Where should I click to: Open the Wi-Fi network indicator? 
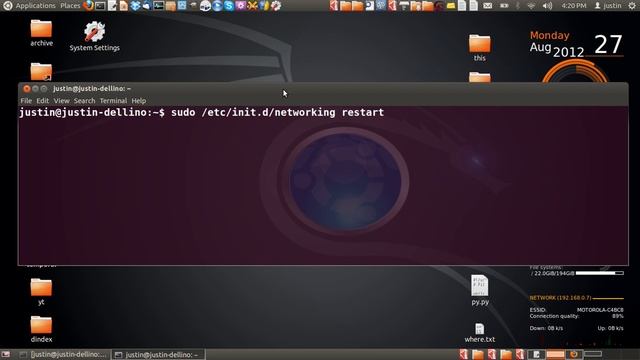531,6
